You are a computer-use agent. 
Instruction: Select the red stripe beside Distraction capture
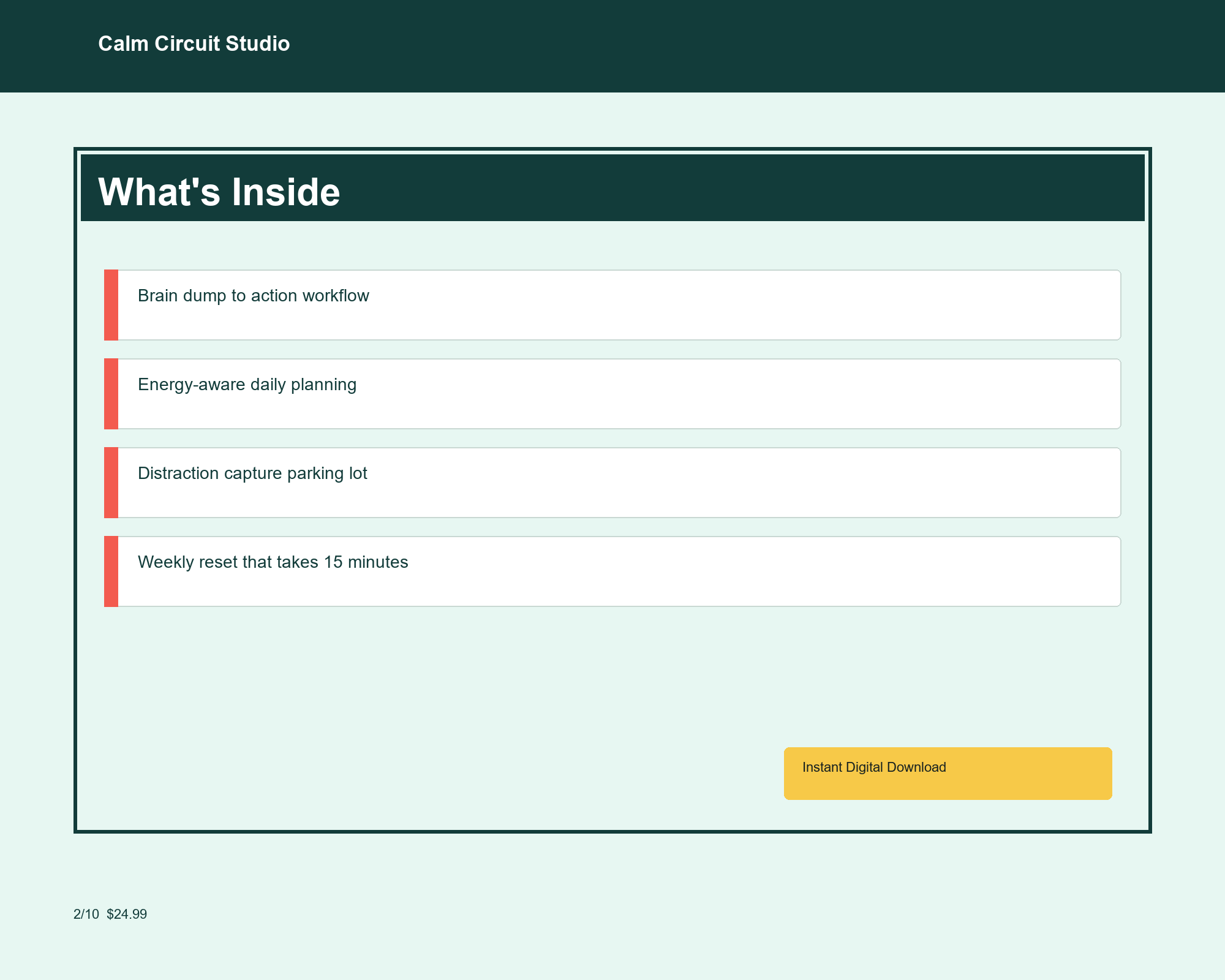pos(111,481)
